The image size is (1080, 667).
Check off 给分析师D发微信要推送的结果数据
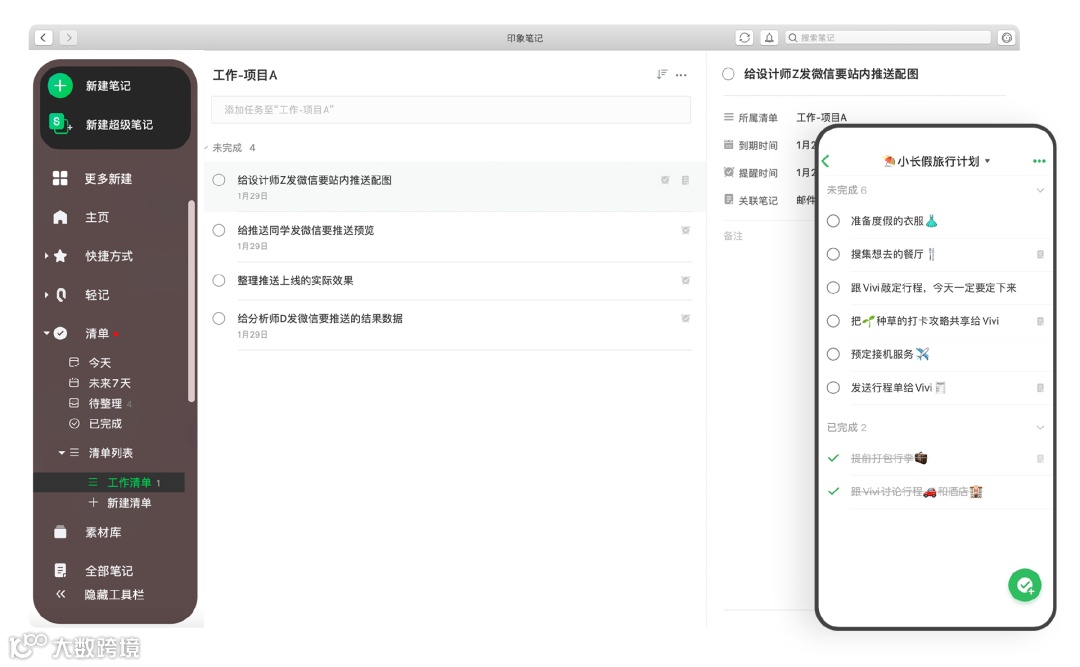tap(219, 318)
